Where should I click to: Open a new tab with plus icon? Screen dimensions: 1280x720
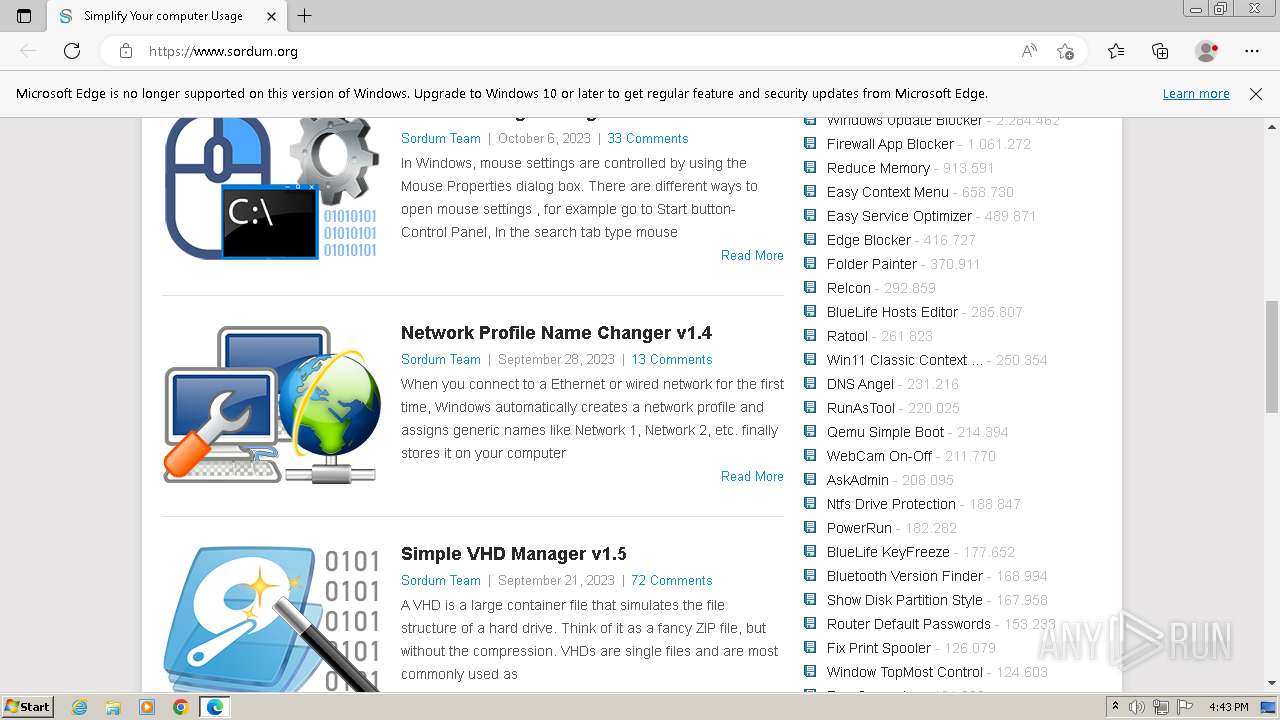point(305,16)
